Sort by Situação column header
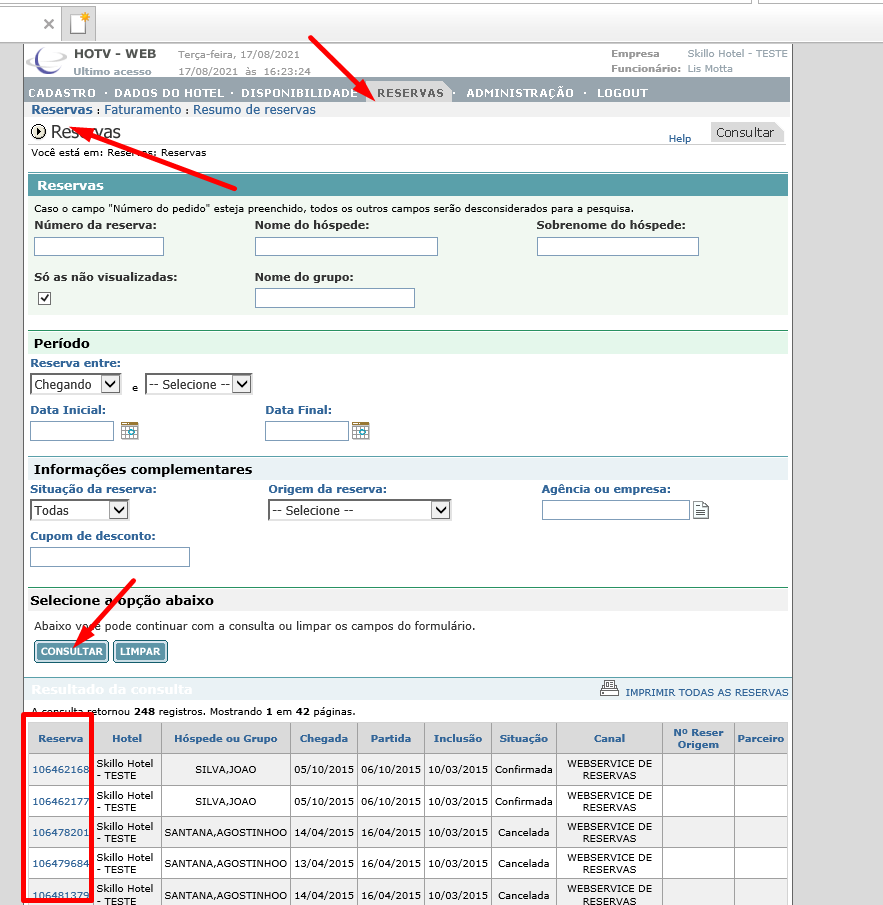This screenshot has width=883, height=905. coord(523,738)
